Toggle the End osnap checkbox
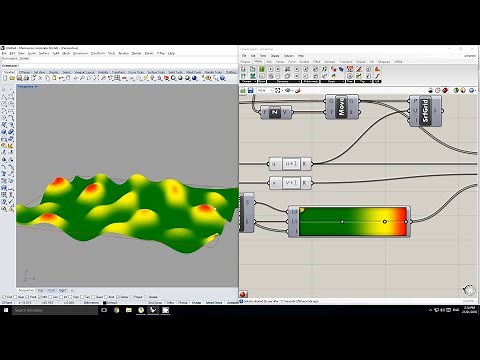 (x=4, y=297)
